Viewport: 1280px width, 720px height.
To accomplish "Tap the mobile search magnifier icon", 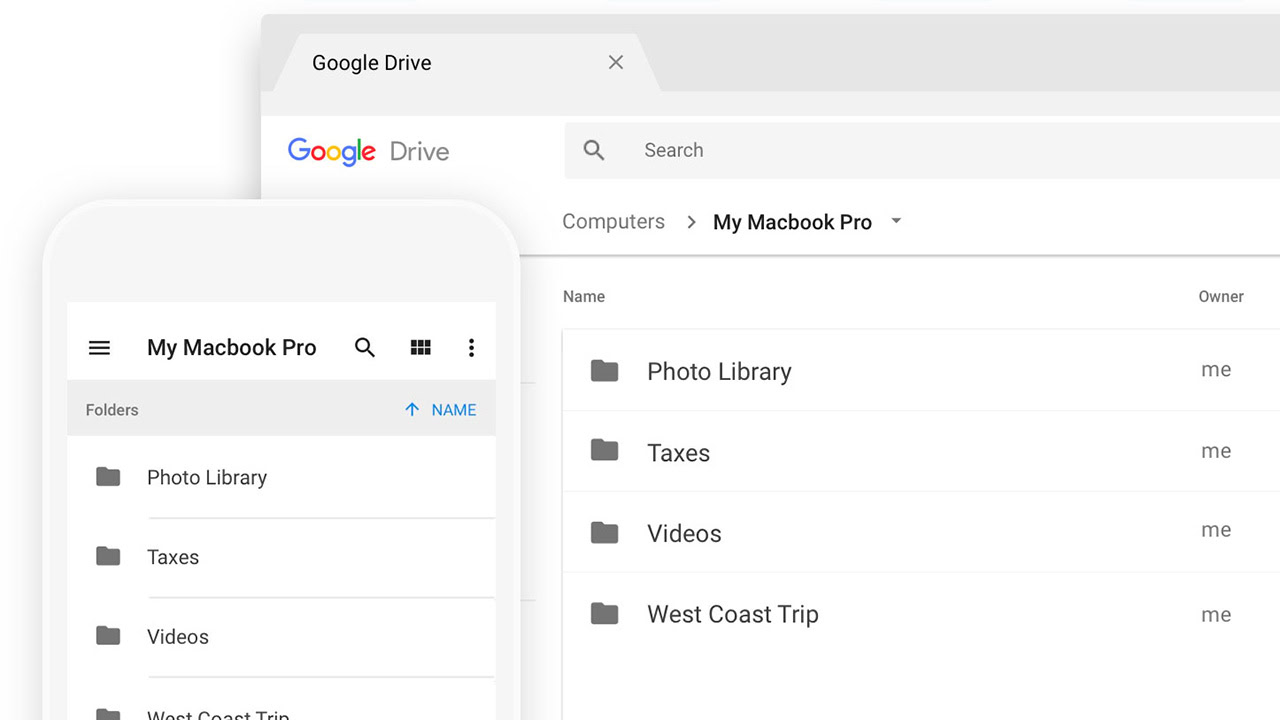I will [365, 348].
